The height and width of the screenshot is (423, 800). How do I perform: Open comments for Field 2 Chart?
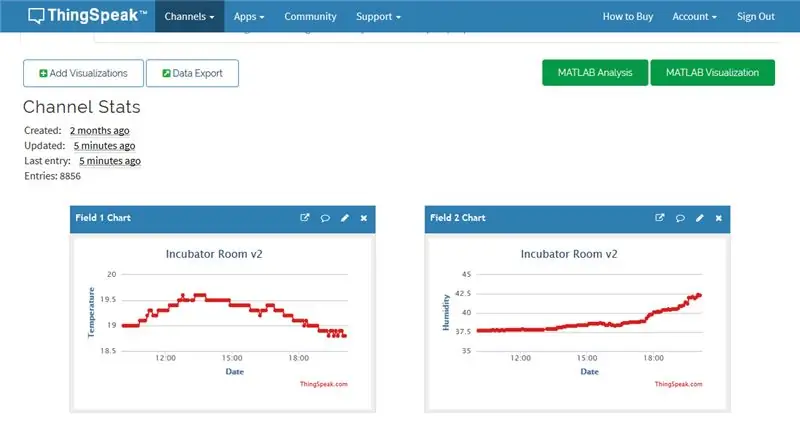click(x=680, y=218)
